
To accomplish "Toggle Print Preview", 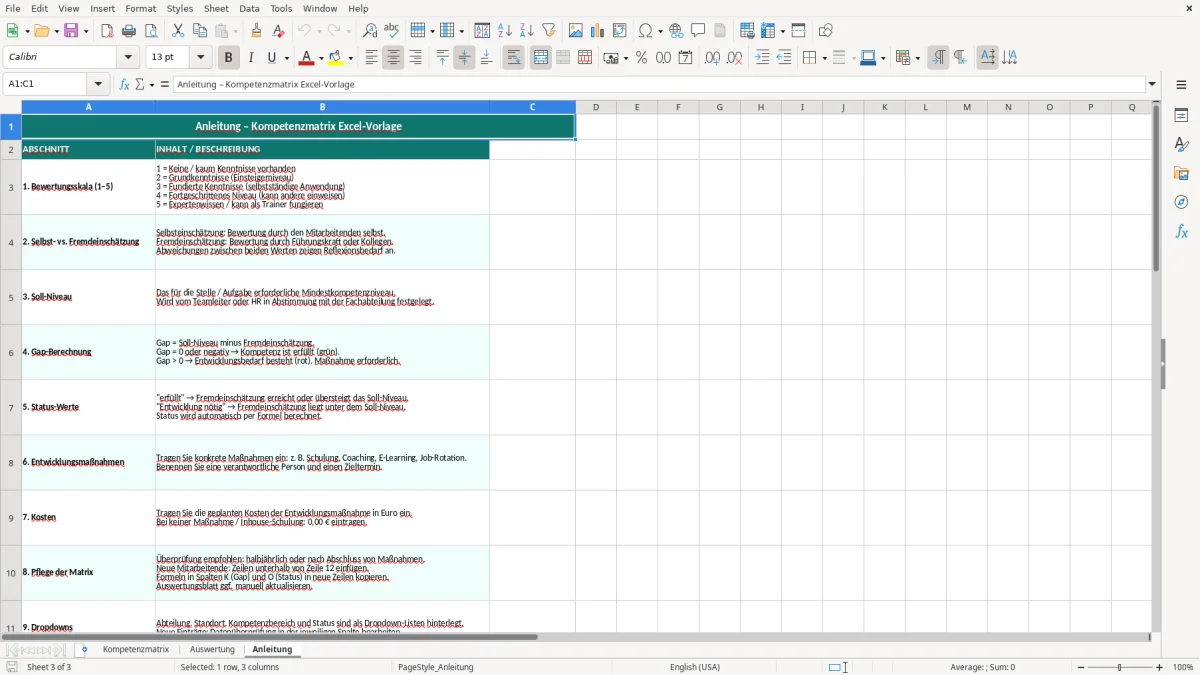I will (x=151, y=31).
